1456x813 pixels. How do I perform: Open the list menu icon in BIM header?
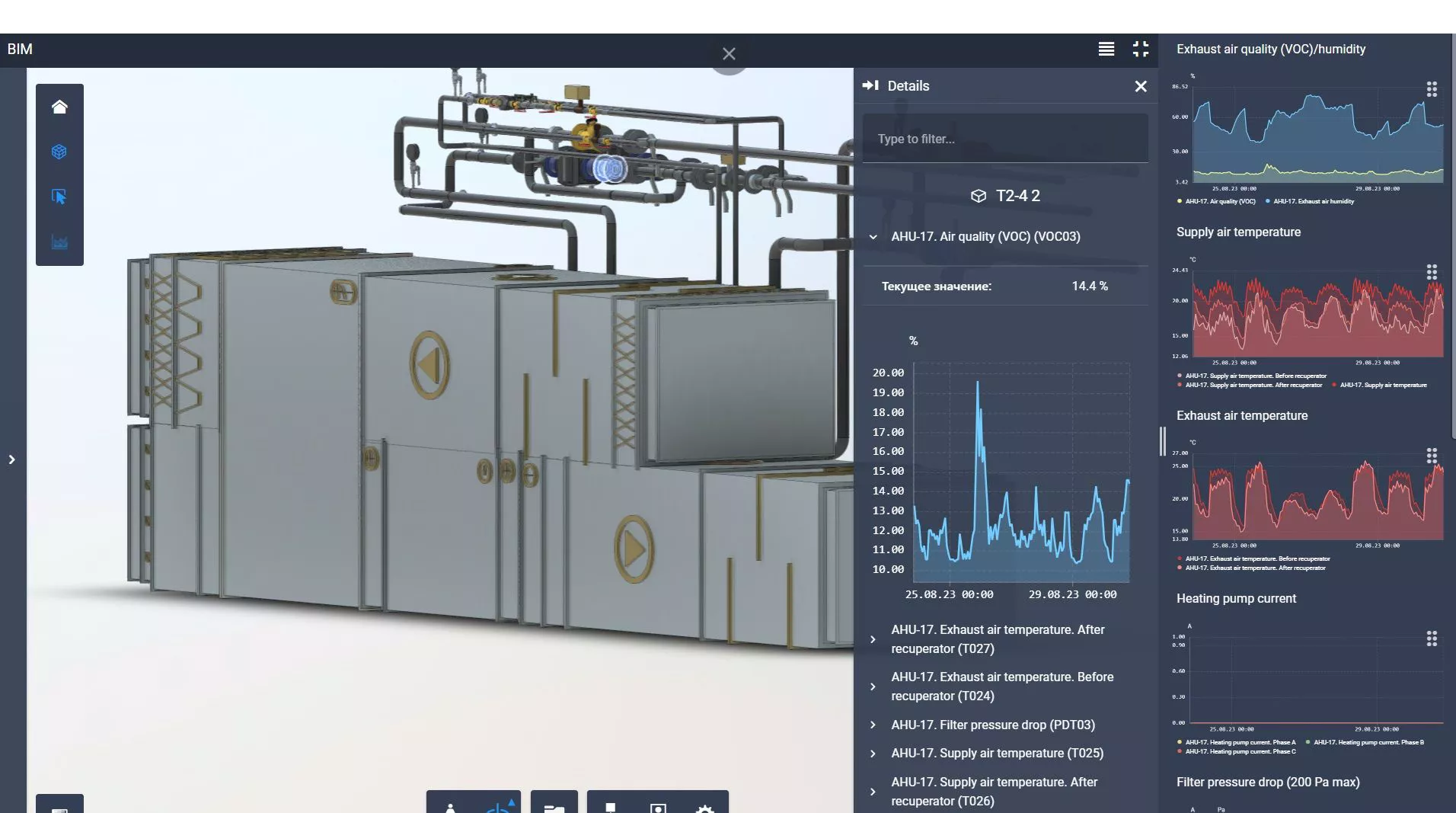pos(1106,49)
